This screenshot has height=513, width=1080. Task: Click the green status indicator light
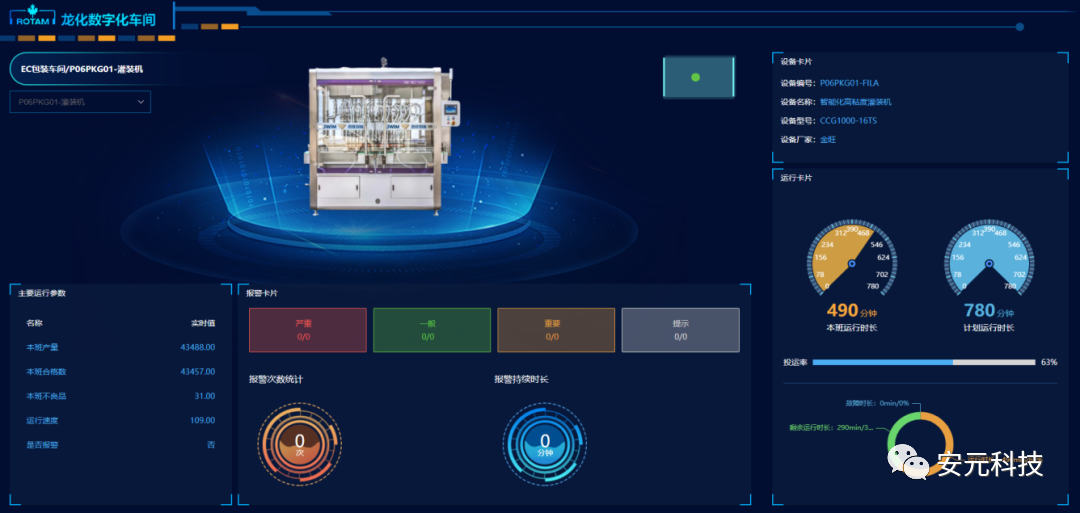695,77
